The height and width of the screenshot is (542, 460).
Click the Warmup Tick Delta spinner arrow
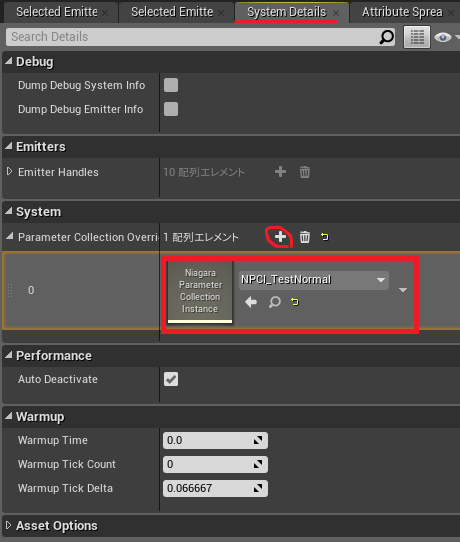click(x=258, y=488)
